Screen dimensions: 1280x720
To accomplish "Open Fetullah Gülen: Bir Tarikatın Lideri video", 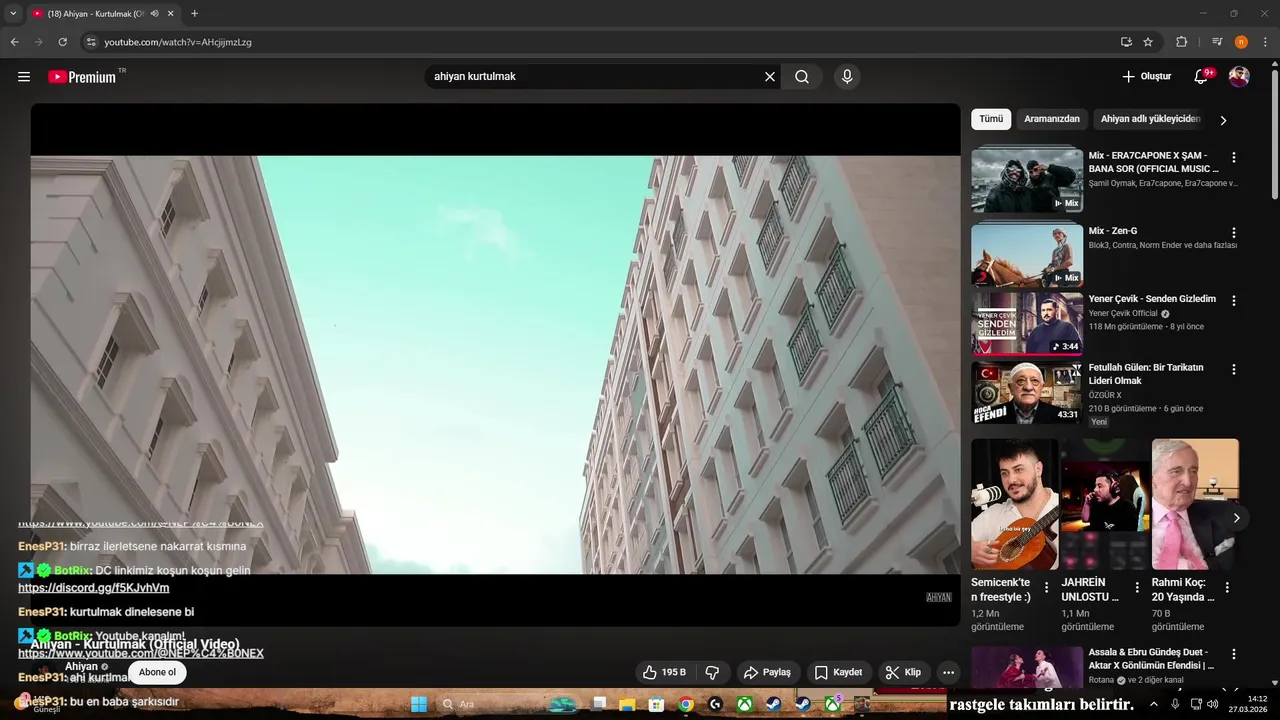I will click(x=1027, y=393).
